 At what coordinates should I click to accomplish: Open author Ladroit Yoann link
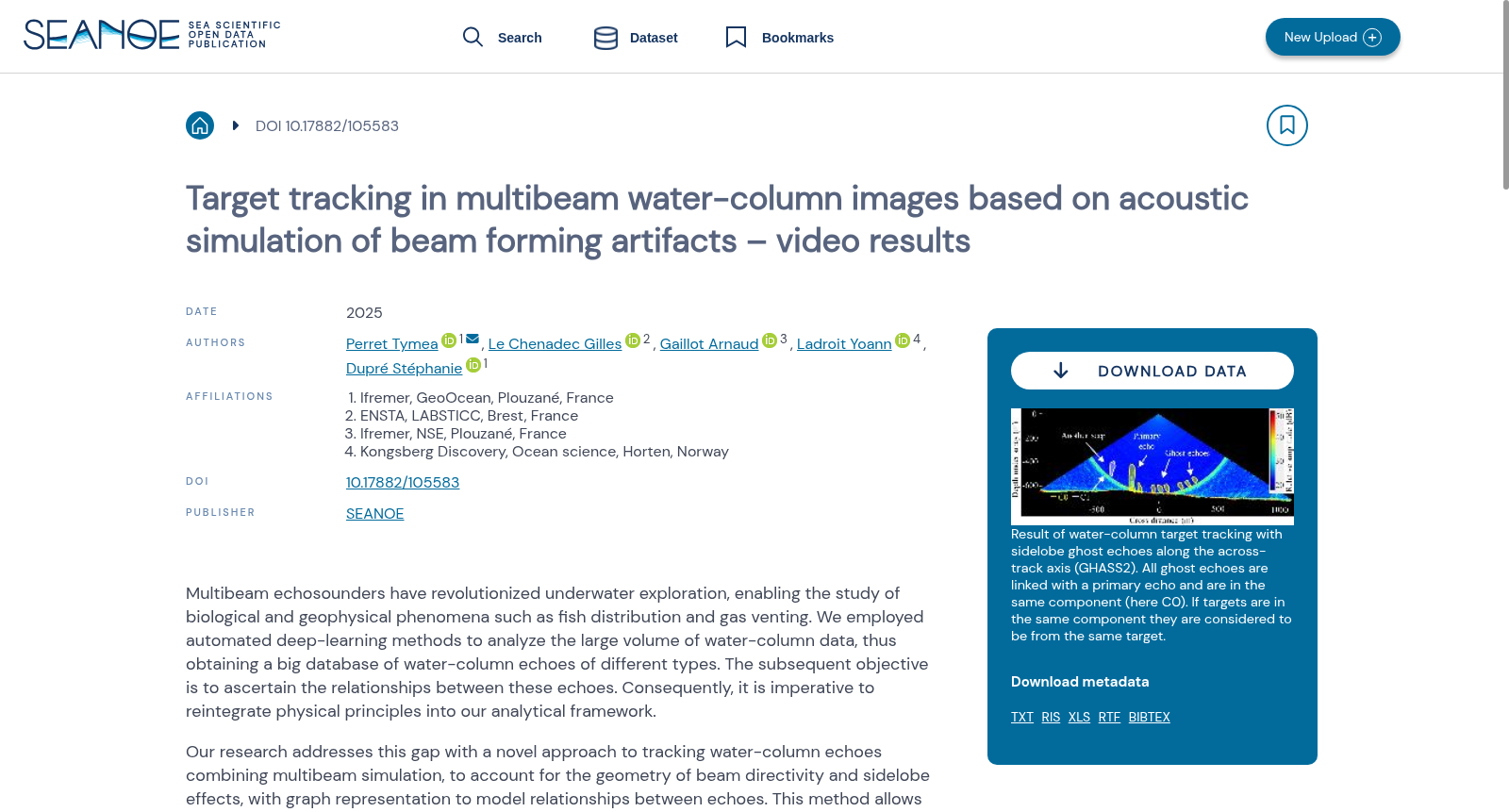tap(844, 344)
